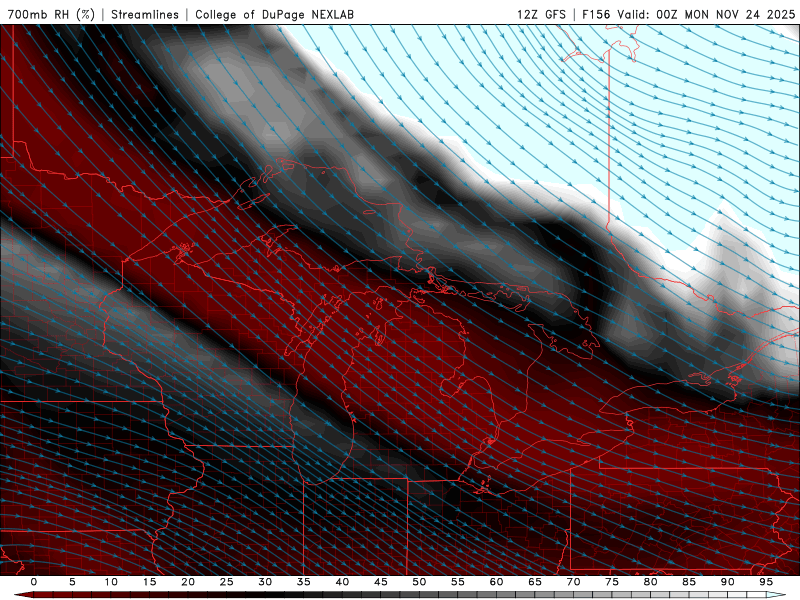Click "College of DuPage NEXLAB" header text
This screenshot has width=800, height=600.
(x=274, y=14)
